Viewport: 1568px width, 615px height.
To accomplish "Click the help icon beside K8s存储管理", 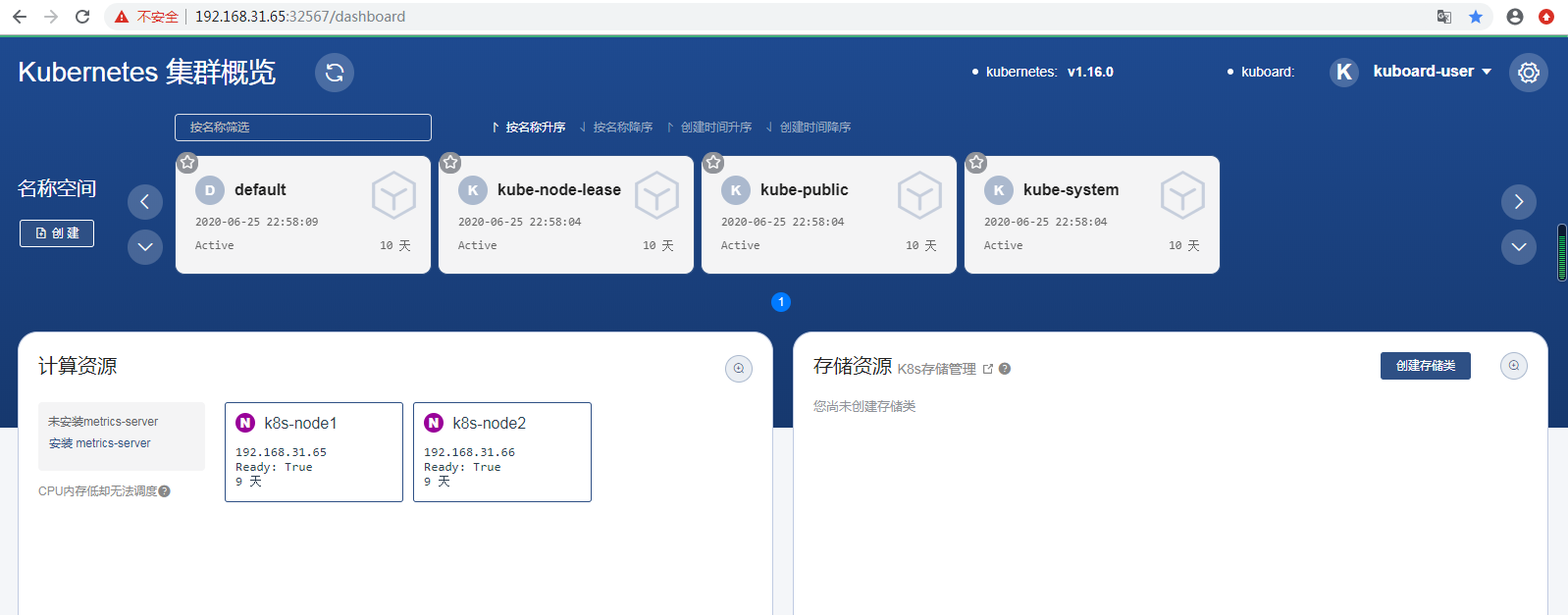I will pos(1005,369).
